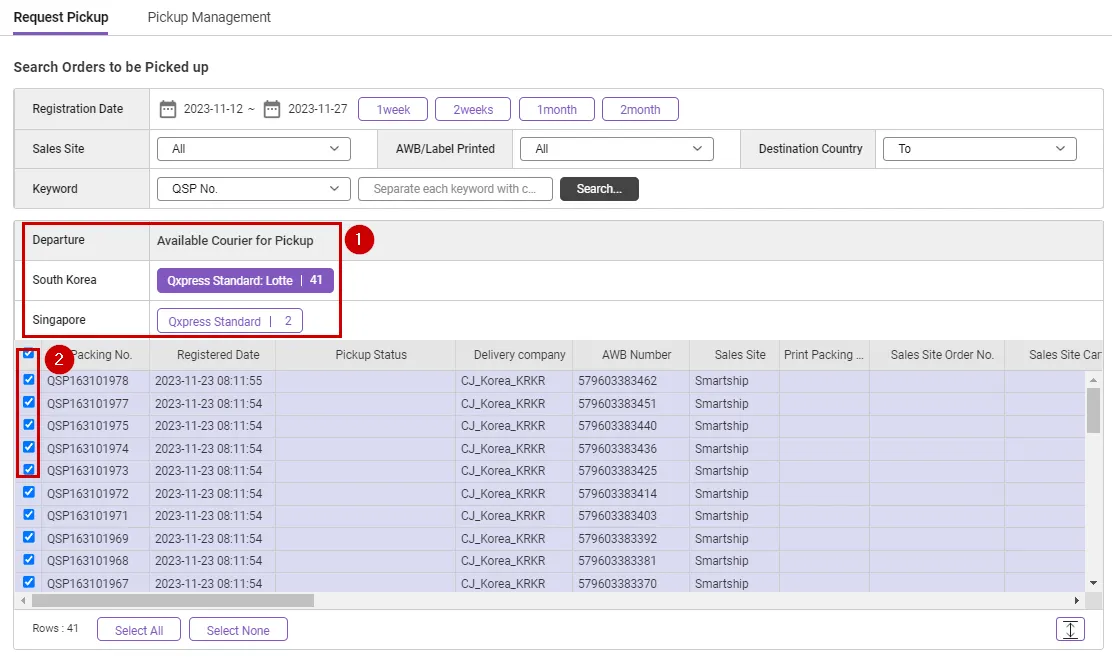Open the Destination Country dropdown
Screen dimensions: 1112x657
coord(979,149)
